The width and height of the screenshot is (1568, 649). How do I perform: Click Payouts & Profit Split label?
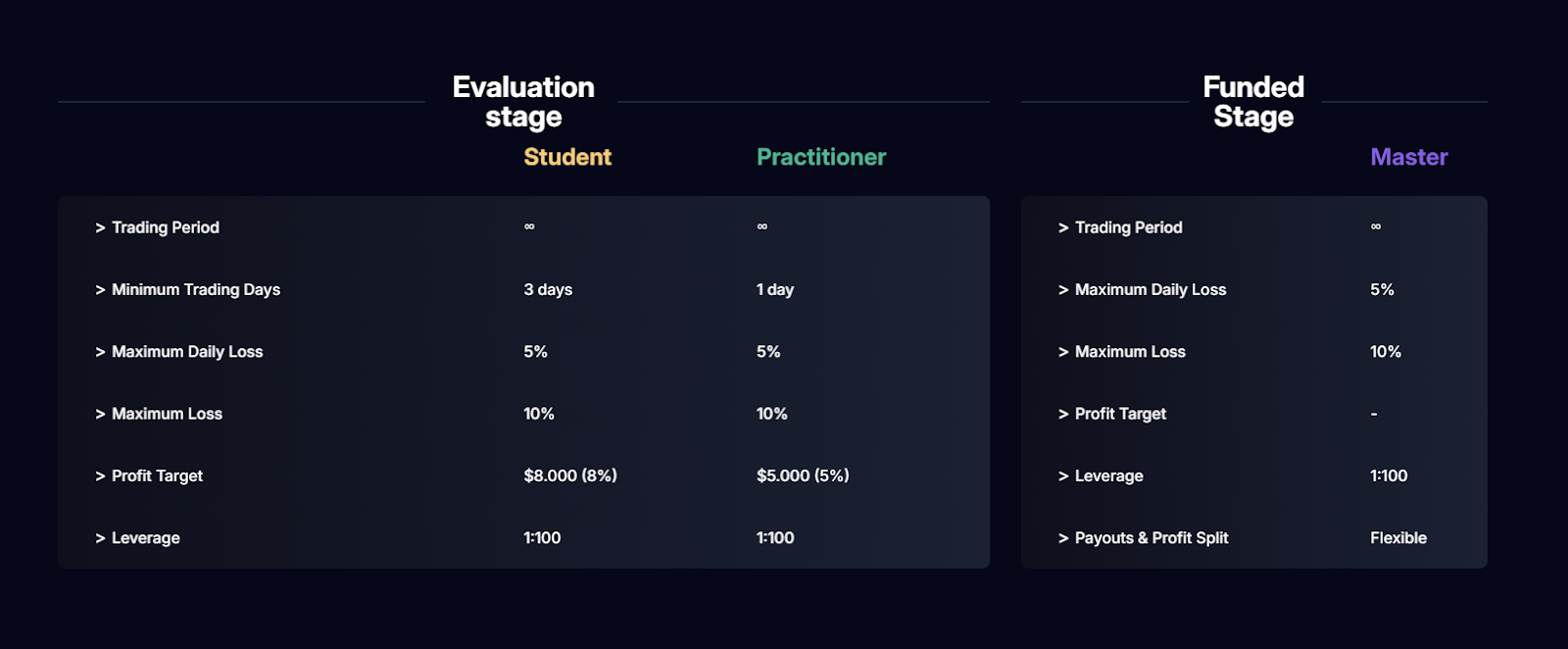1151,538
